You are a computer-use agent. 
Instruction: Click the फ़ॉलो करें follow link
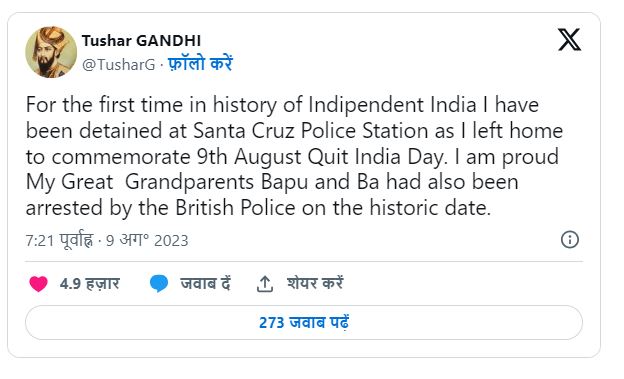(200, 64)
